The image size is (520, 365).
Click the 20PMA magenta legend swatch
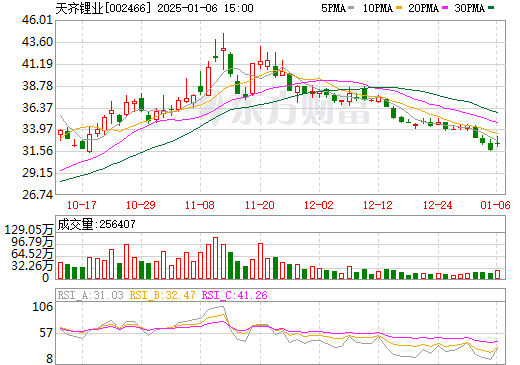[445, 8]
